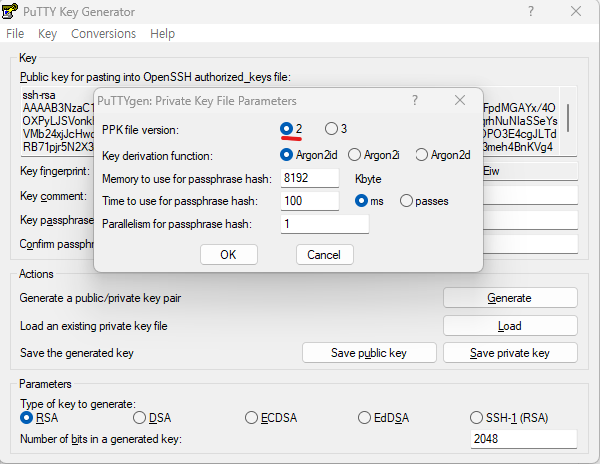
Task: Close the Private Key File Parameters dialog
Action: (460, 101)
